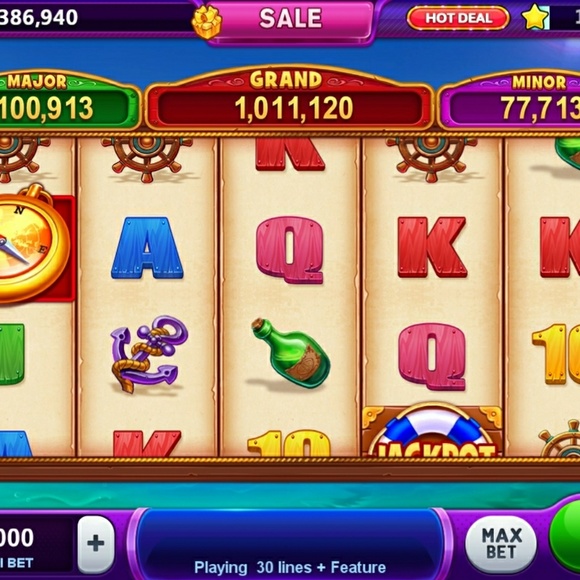Screen dimensions: 580x580
Task: Tap the pink Q symbol below the K on the fourth reel
Action: (432, 356)
